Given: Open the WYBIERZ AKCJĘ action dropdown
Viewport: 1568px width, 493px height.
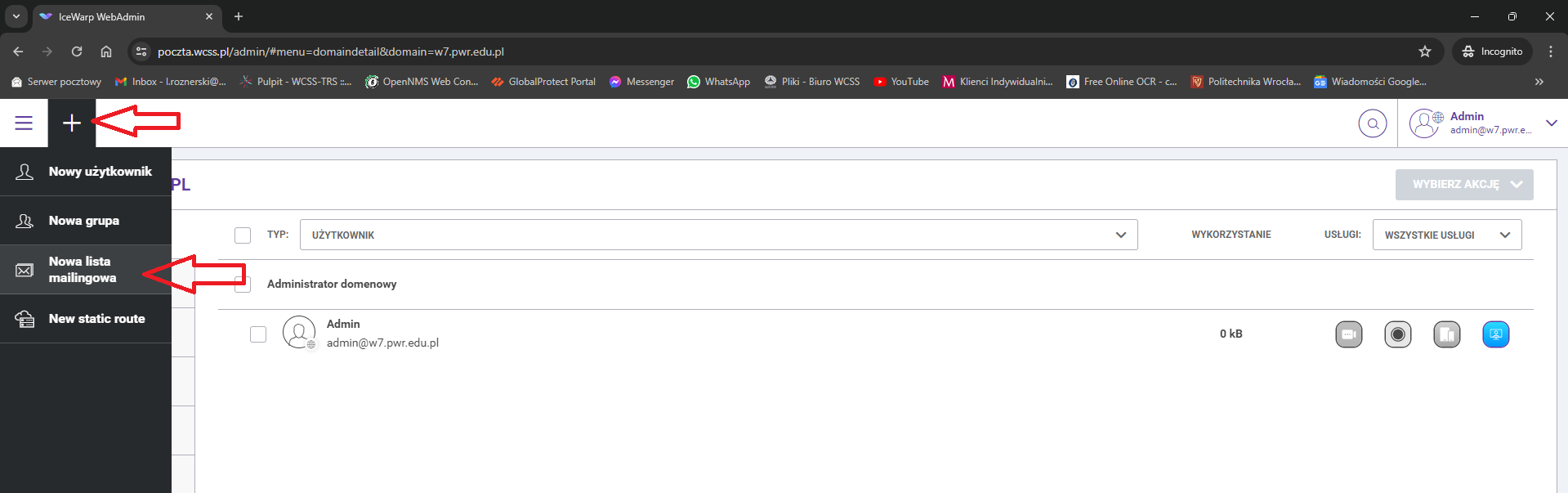Looking at the screenshot, I should 1463,185.
